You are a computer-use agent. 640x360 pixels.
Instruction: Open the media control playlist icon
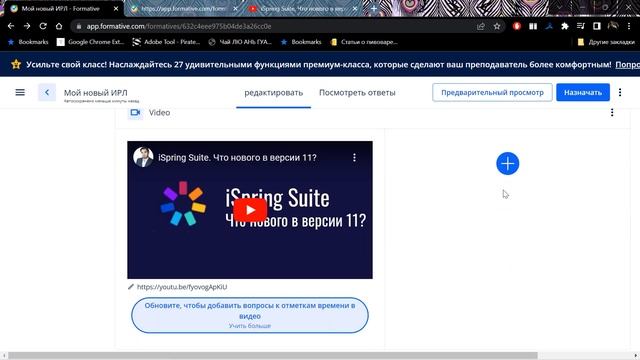click(580, 26)
